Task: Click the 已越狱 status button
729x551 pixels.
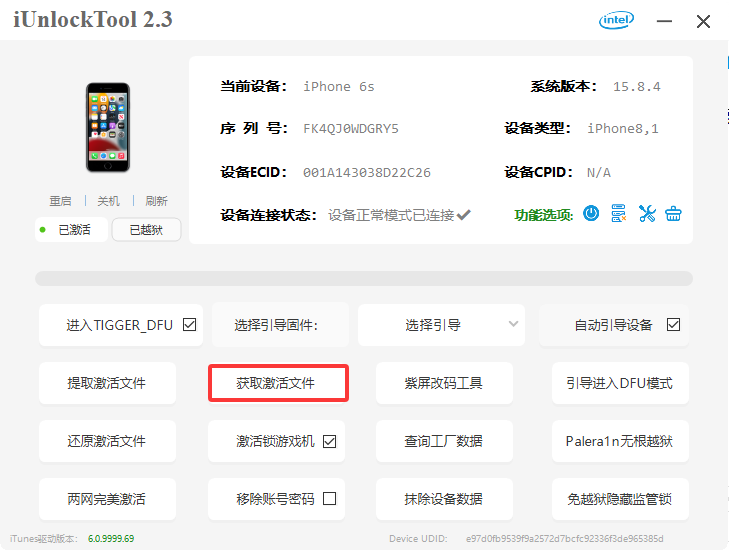Action: point(146,230)
